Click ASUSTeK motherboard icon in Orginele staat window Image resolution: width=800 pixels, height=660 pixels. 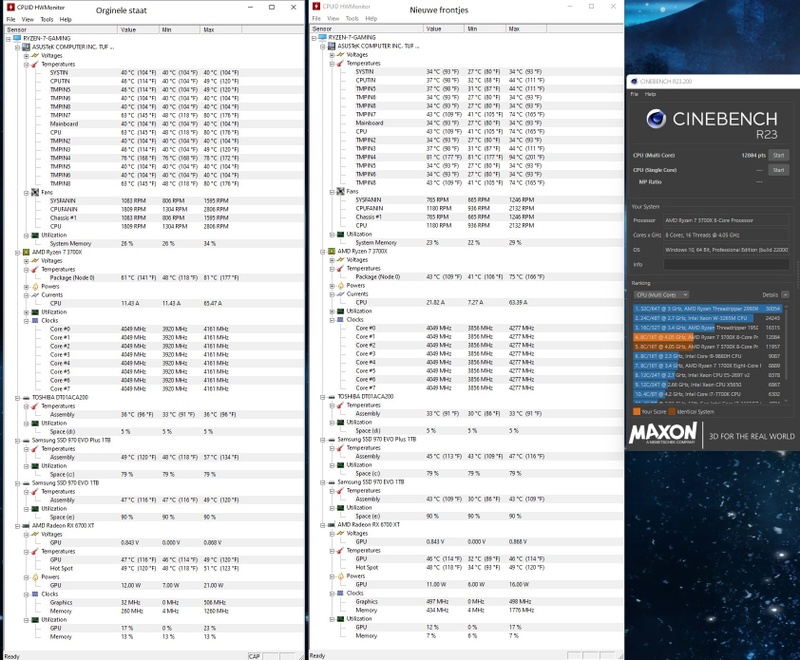[x=26, y=47]
